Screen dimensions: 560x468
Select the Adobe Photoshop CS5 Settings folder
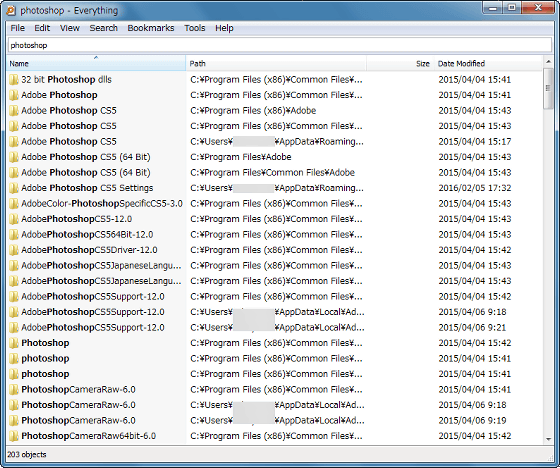click(x=87, y=188)
